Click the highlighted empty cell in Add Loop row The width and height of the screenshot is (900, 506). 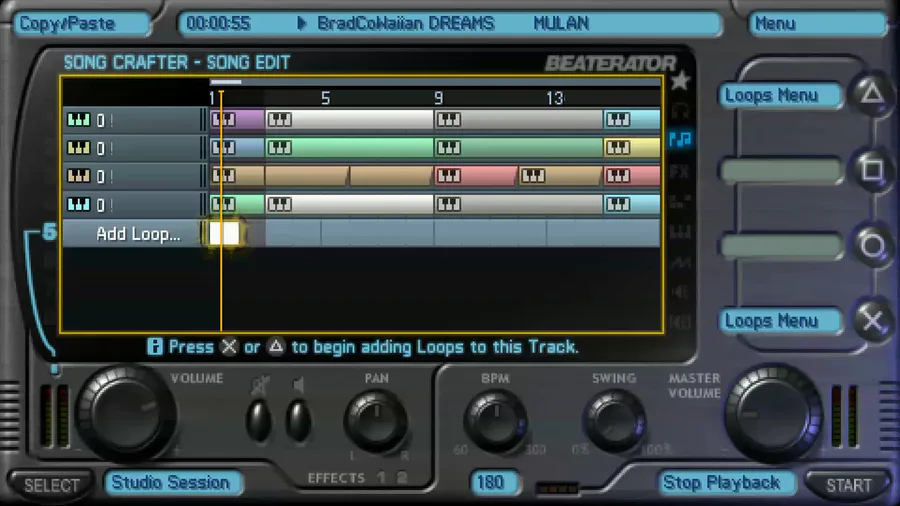pos(224,233)
